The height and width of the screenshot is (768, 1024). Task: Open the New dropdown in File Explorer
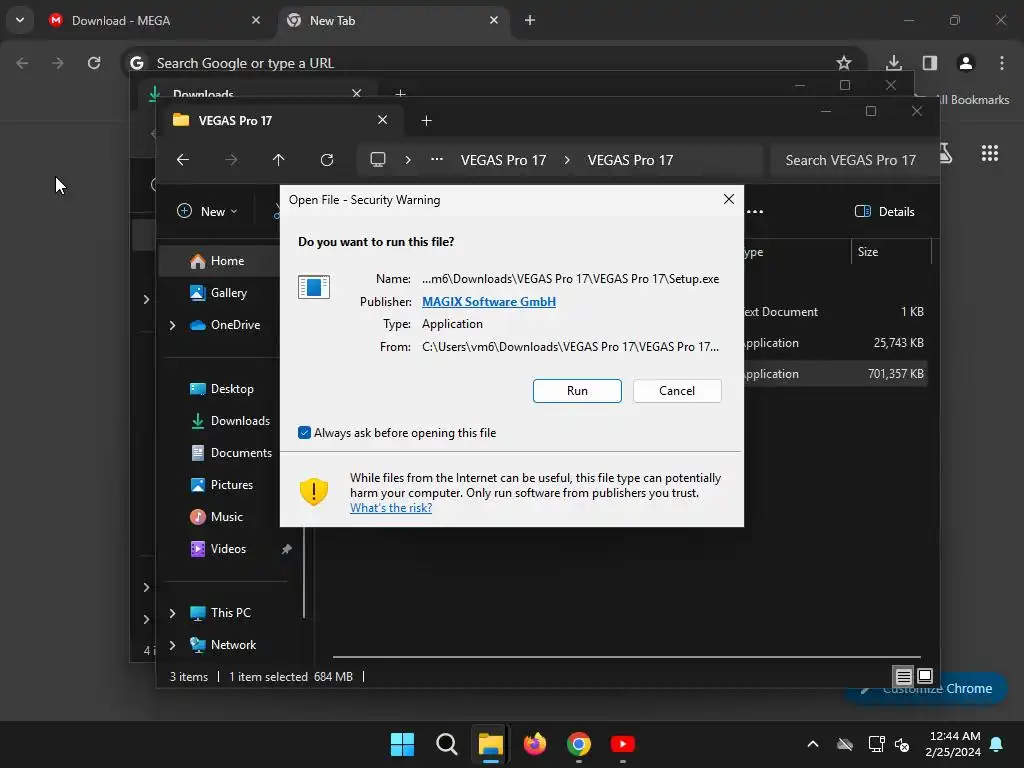(x=208, y=212)
